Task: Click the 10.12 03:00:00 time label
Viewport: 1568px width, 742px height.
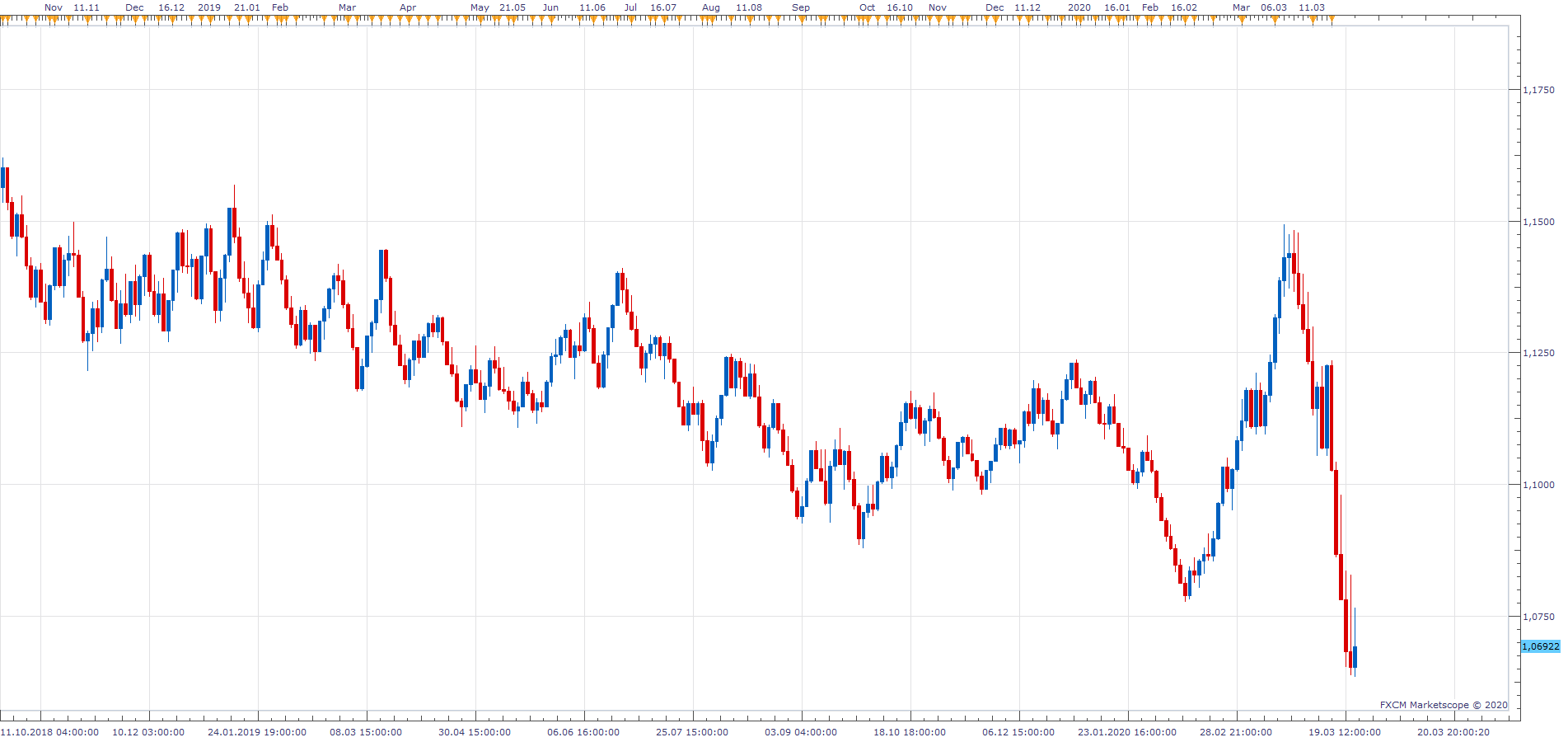Action: [x=148, y=732]
